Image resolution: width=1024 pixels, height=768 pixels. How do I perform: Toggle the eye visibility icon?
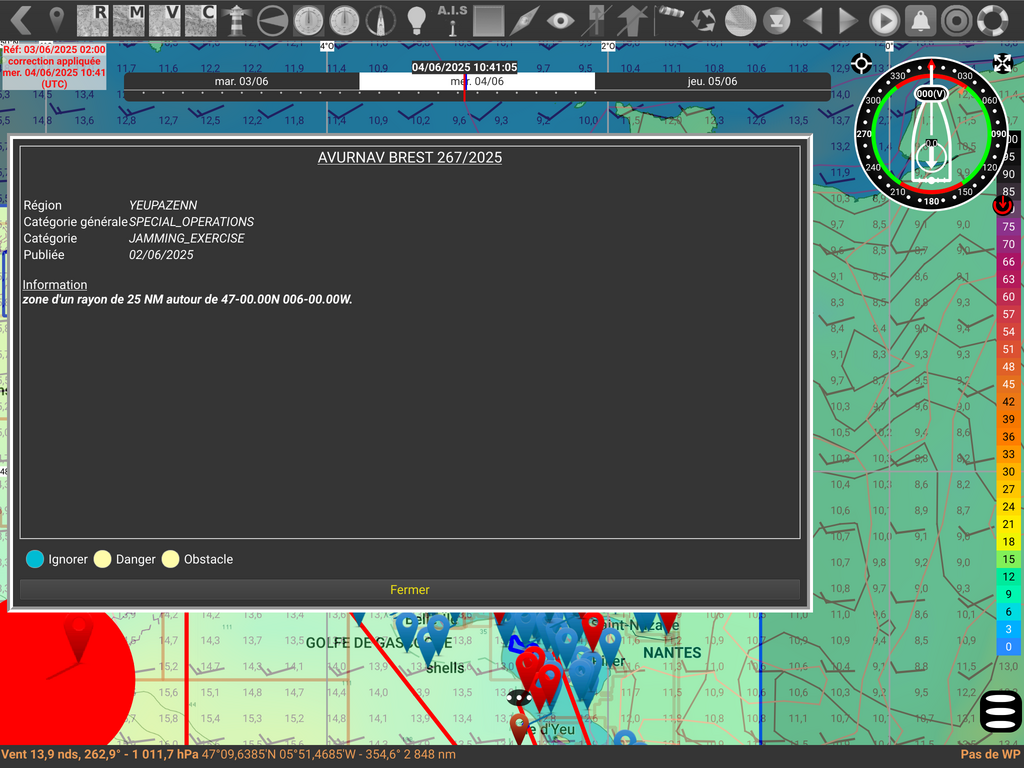pos(560,20)
